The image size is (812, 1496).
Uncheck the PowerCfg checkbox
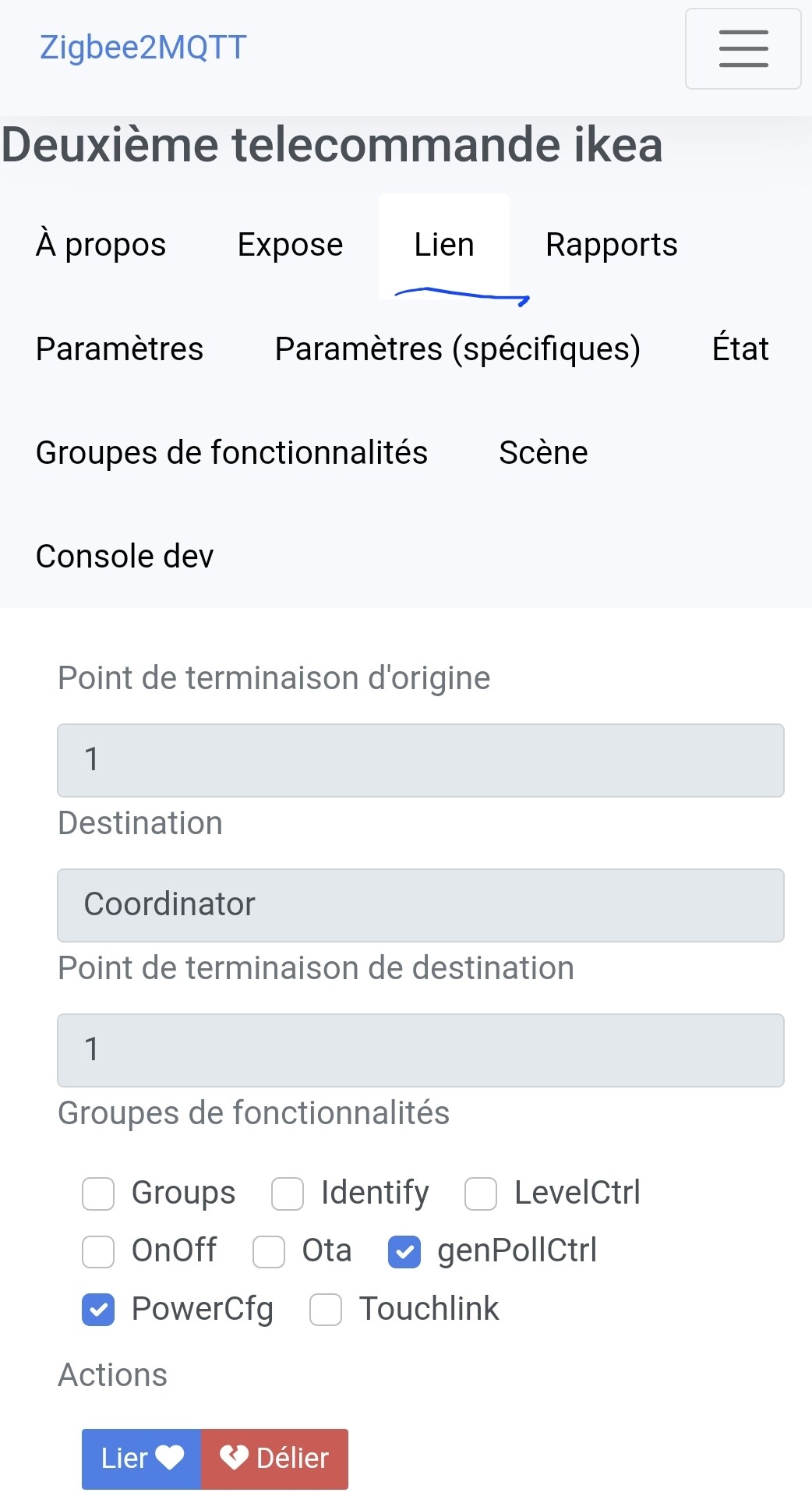point(98,1309)
